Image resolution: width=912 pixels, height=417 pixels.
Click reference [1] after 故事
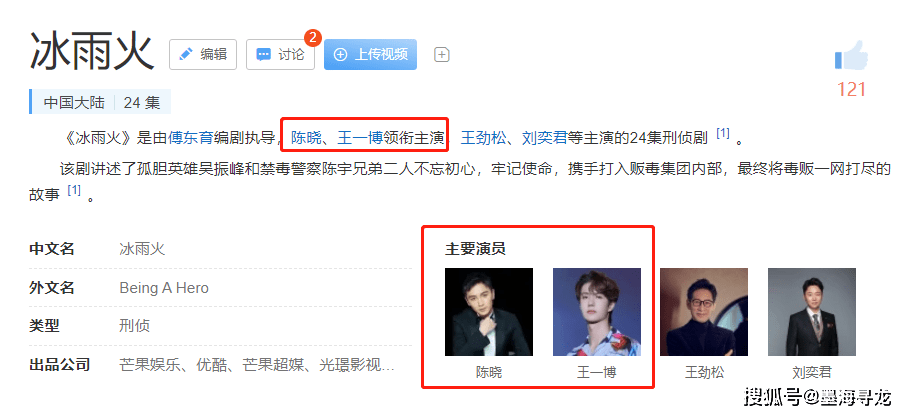(74, 190)
